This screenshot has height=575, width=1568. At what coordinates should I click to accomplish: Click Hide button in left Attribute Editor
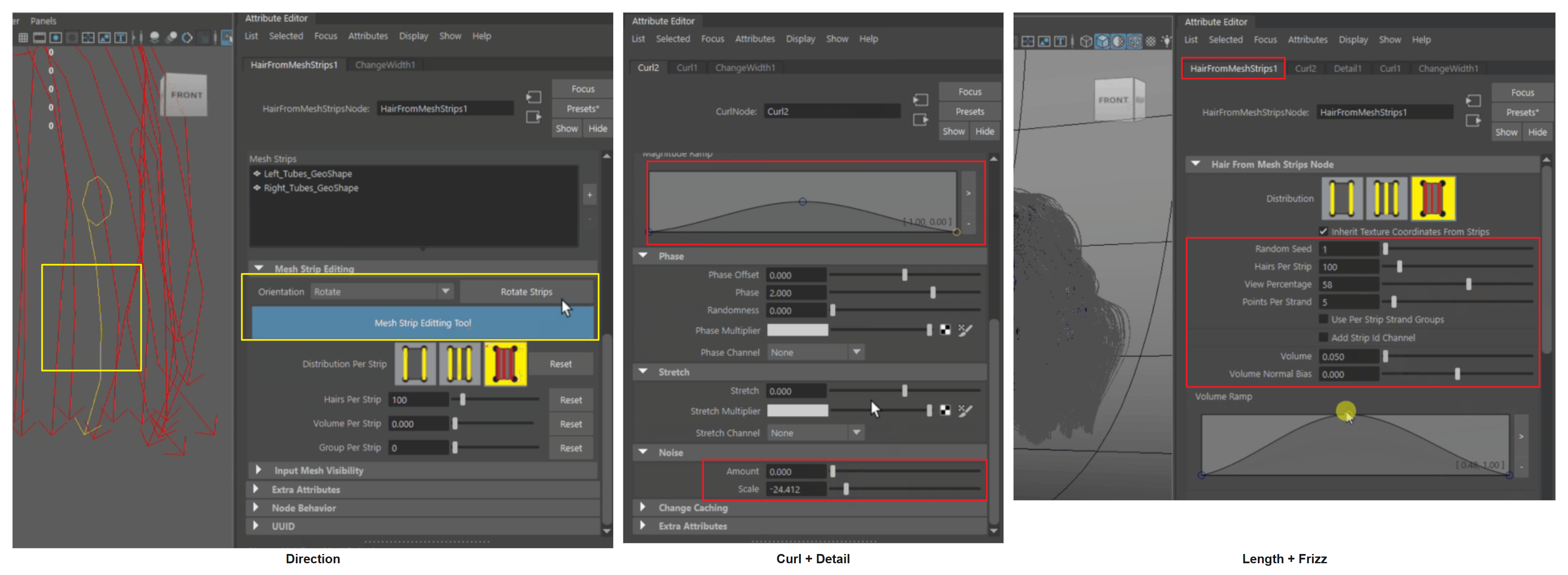pyautogui.click(x=598, y=129)
